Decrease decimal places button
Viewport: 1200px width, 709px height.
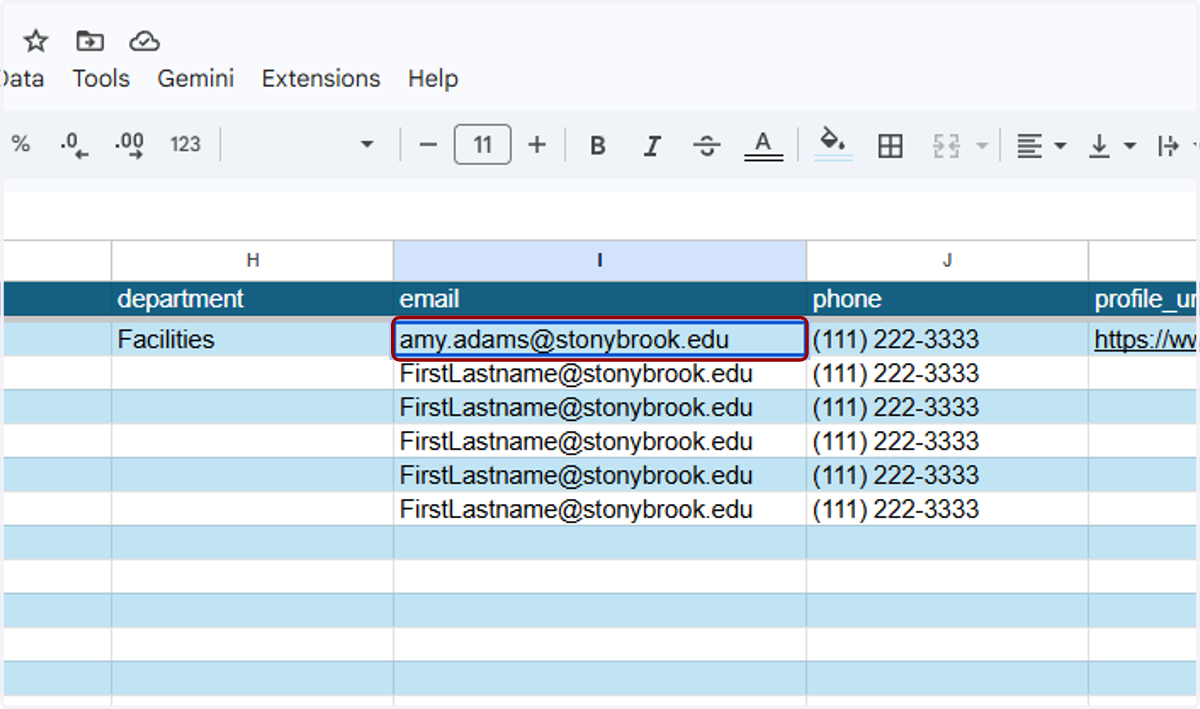coord(74,145)
